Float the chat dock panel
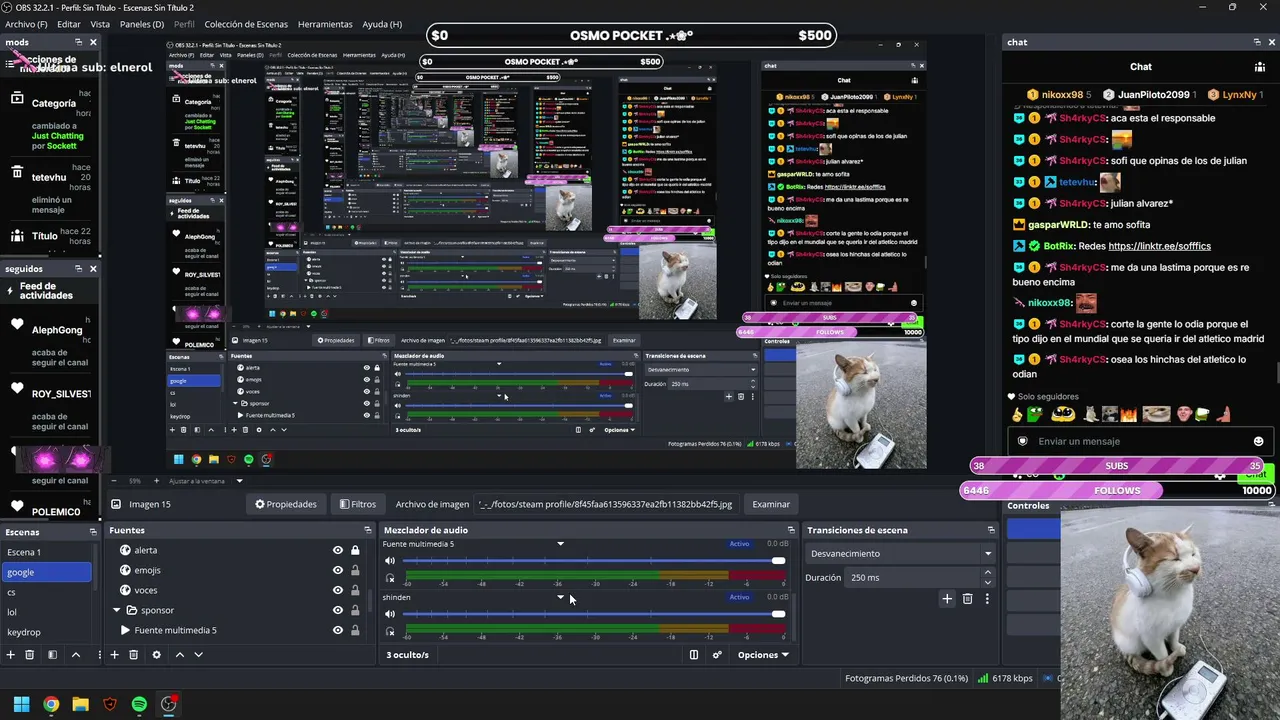 click(x=1257, y=42)
